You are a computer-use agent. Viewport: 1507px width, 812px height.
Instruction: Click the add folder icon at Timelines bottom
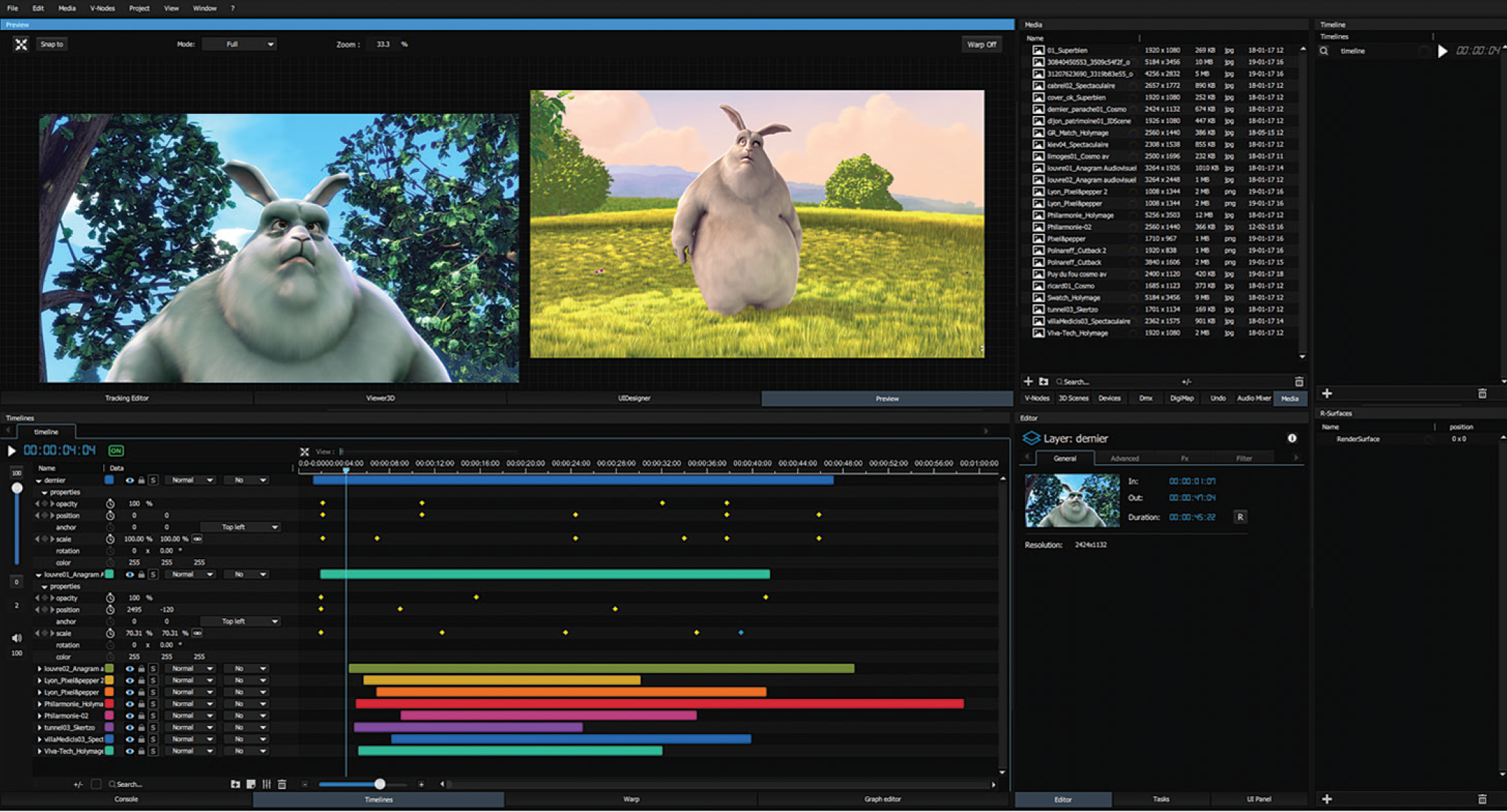235,784
